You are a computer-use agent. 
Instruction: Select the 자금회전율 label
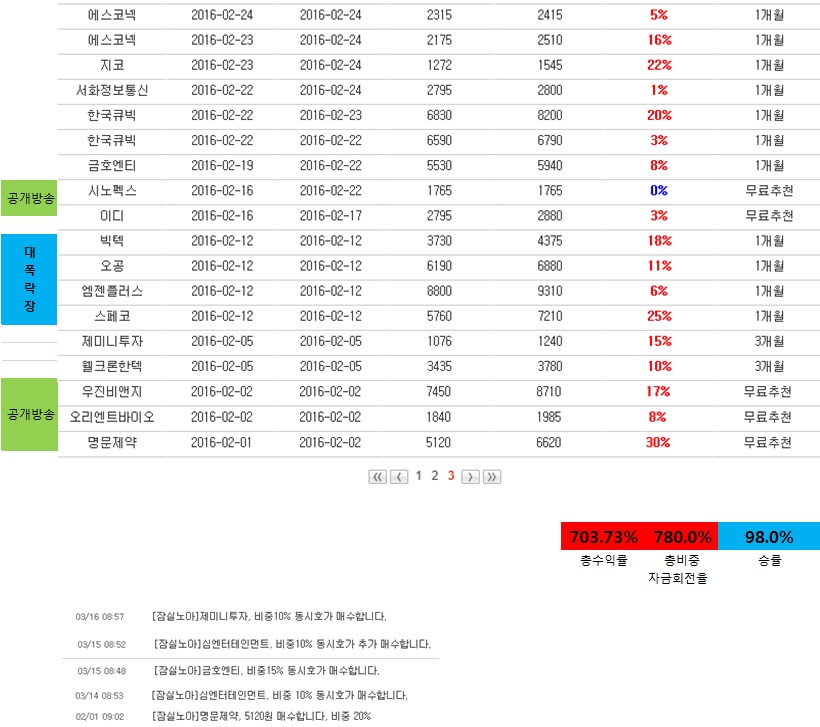(678, 578)
